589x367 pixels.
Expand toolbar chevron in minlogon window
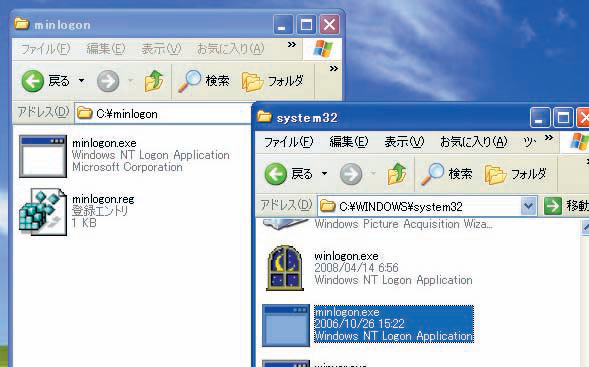[334, 69]
